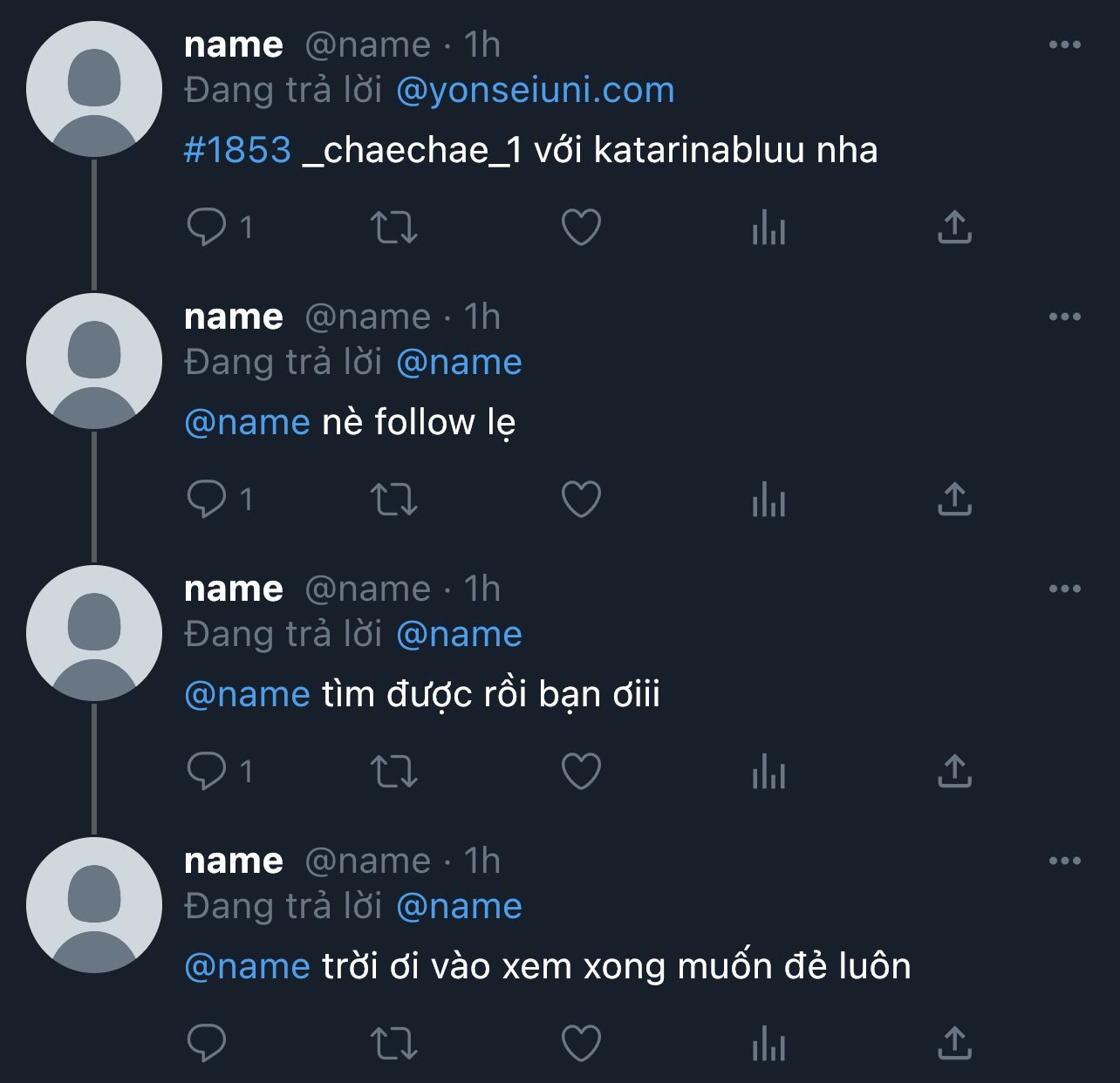
Task: Open more options on 'muốn đẻ luôn' tweet
Action: (1065, 861)
